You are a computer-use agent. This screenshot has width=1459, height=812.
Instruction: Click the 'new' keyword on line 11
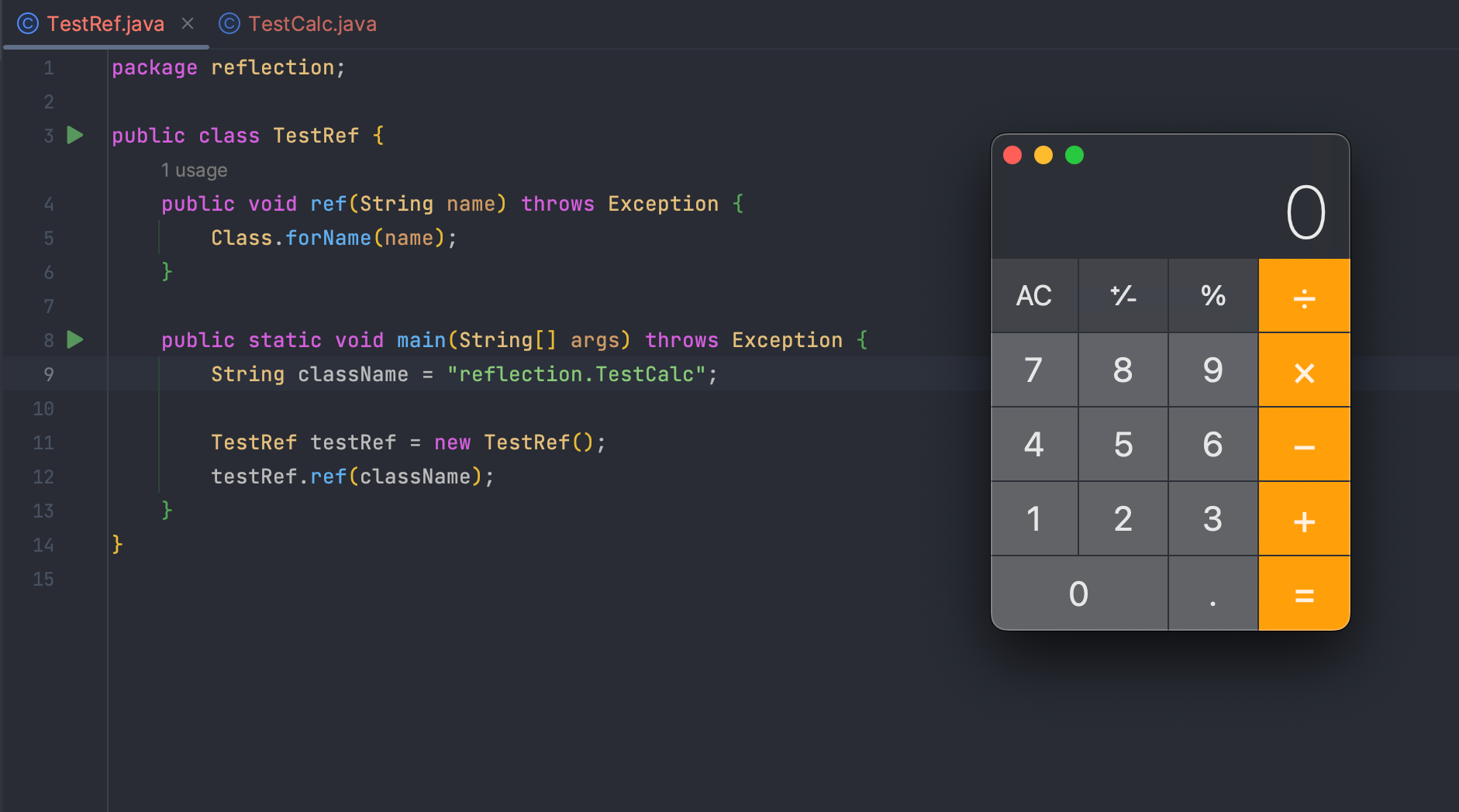[x=452, y=442]
